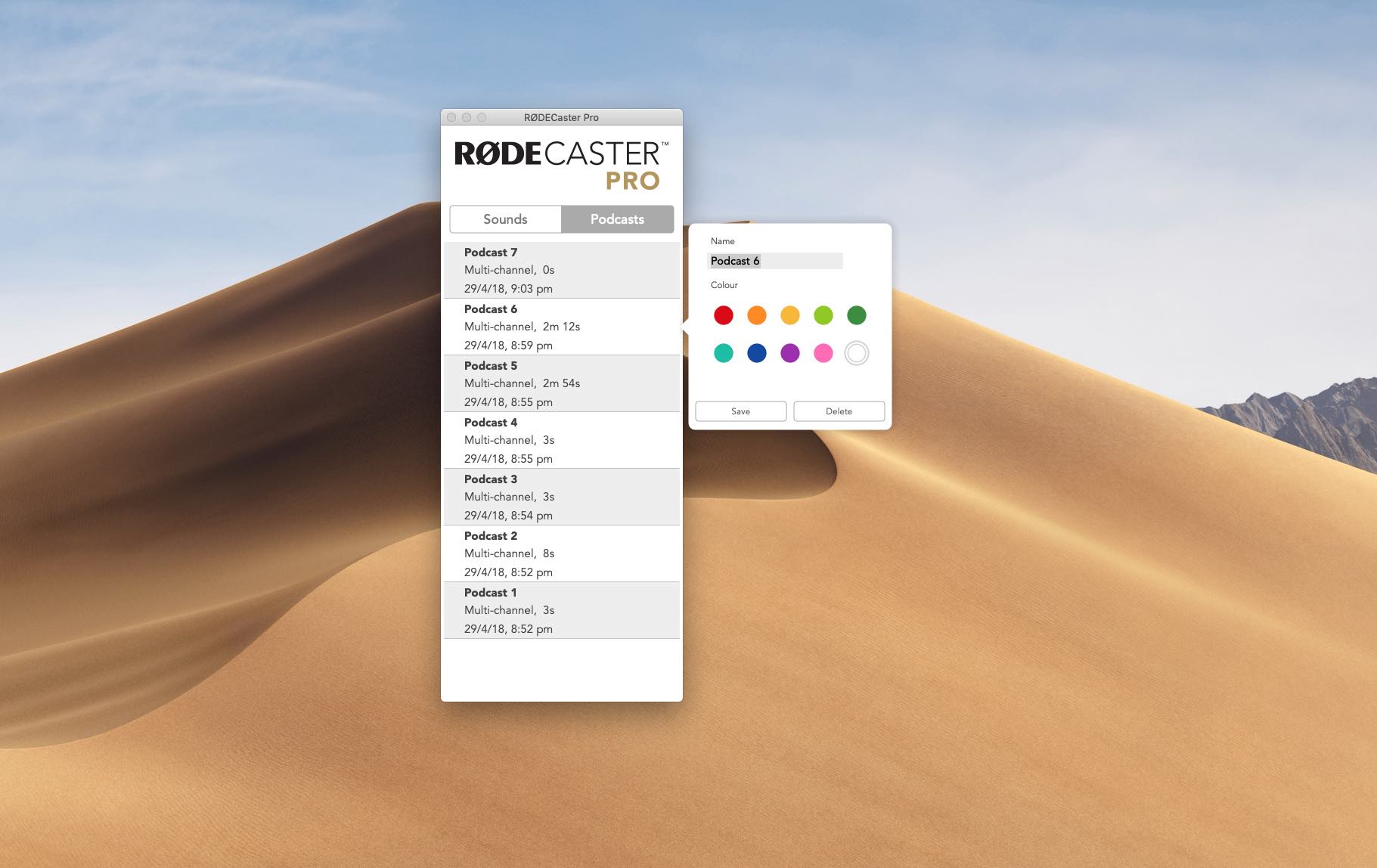Image resolution: width=1377 pixels, height=868 pixels.
Task: Choose the dark green colour swatch
Action: click(x=857, y=315)
